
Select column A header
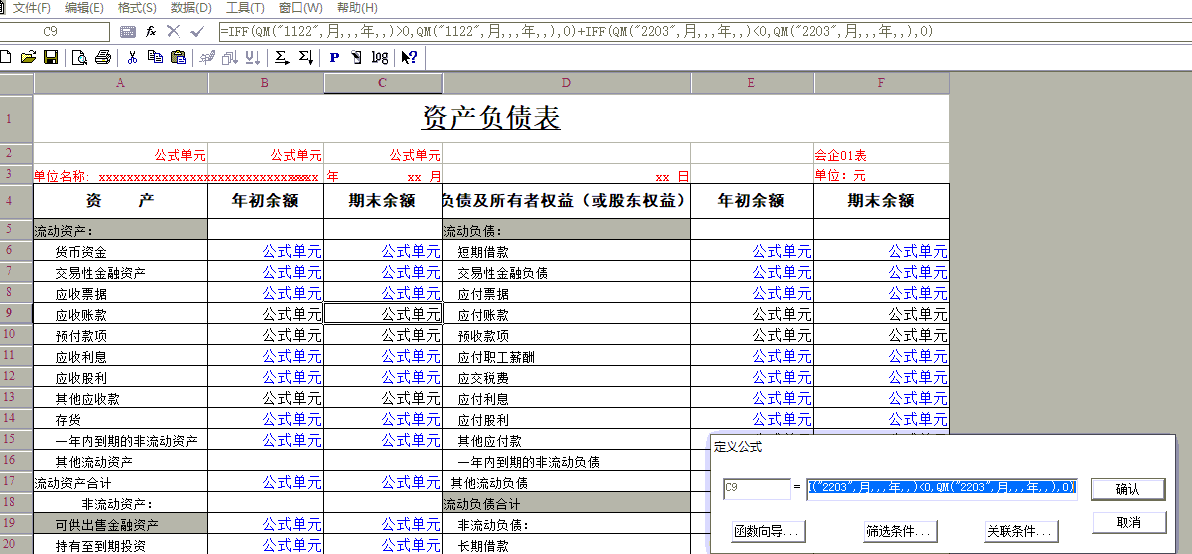[x=120, y=84]
